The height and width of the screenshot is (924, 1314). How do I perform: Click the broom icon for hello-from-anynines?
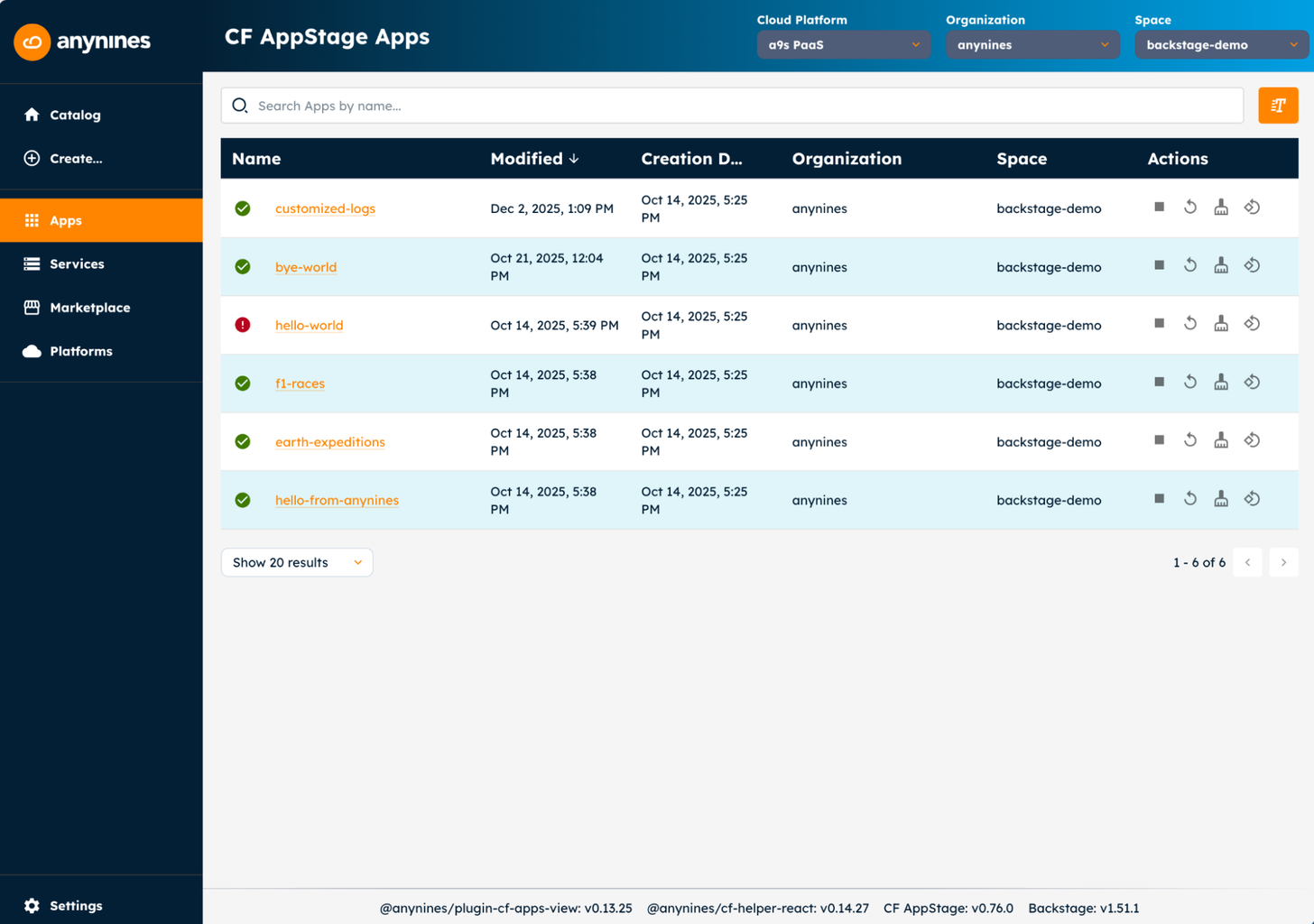click(1221, 498)
